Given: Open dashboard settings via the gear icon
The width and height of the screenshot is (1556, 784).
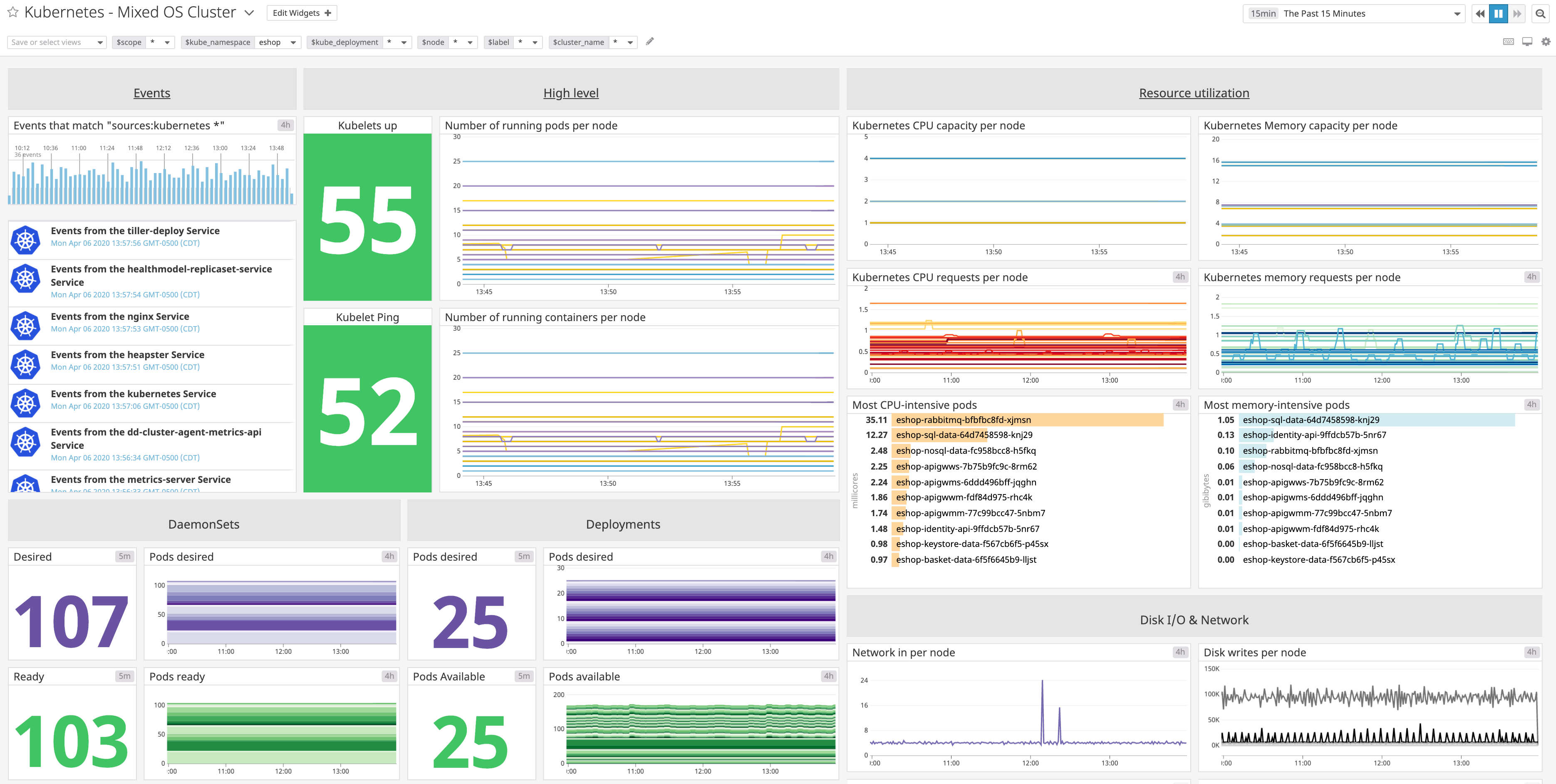Looking at the screenshot, I should pos(1544,42).
